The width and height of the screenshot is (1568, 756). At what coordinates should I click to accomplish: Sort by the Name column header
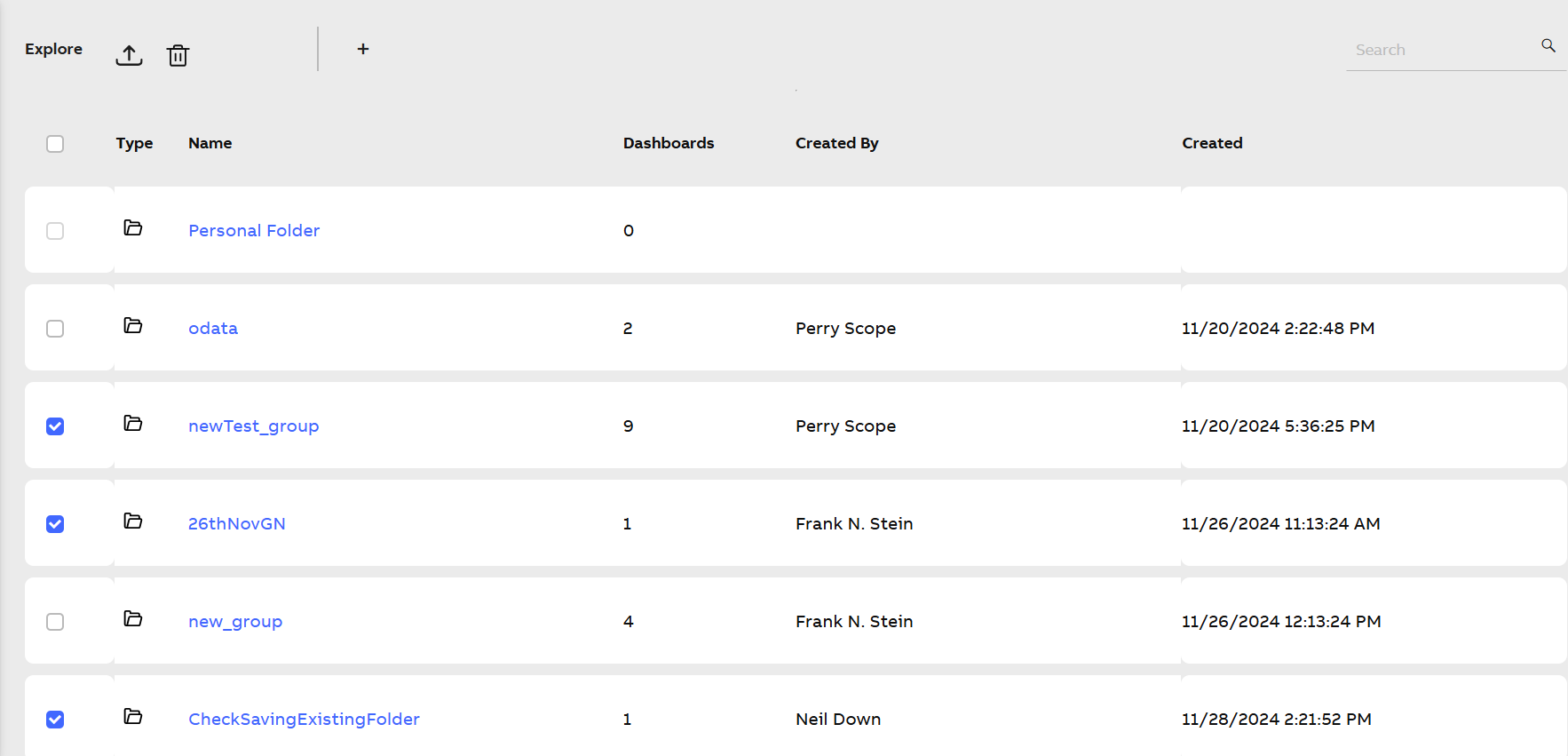tap(210, 143)
